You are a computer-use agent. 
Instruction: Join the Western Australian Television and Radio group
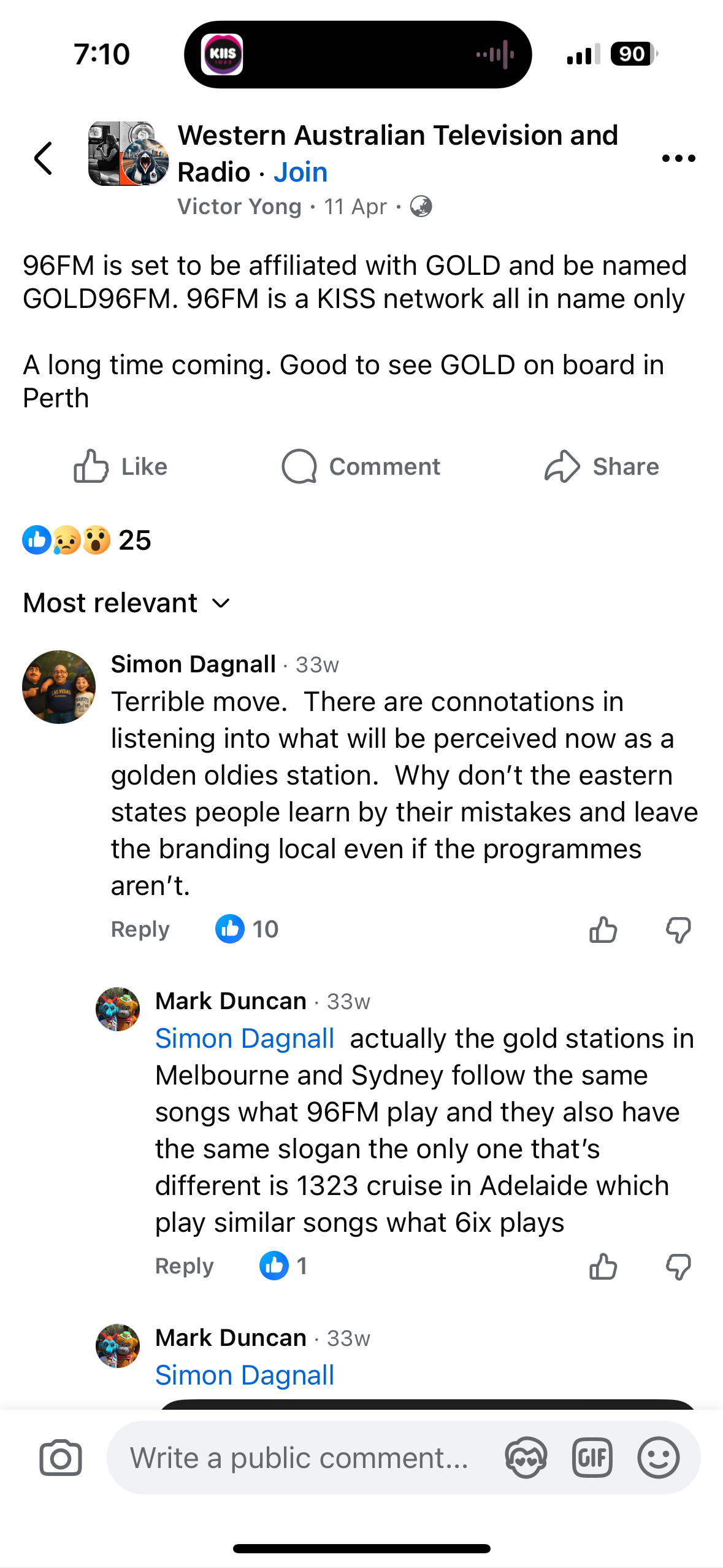(300, 172)
